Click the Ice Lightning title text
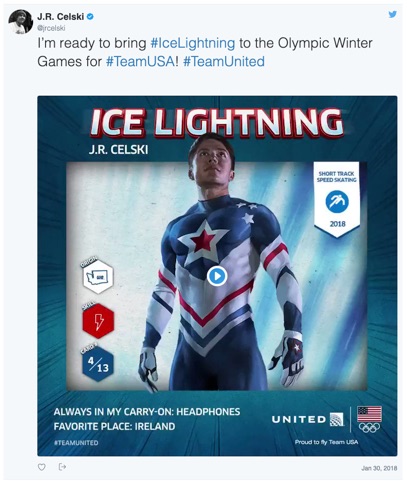This screenshot has height=483, width=407. 217,122
